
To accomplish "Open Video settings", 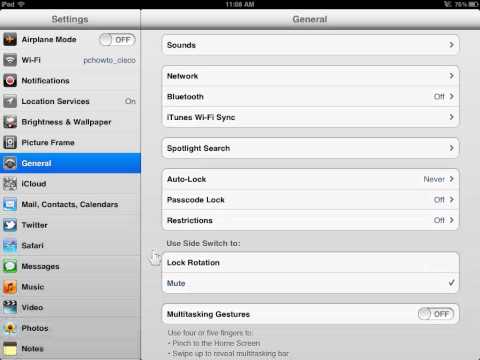I will (x=70, y=307).
